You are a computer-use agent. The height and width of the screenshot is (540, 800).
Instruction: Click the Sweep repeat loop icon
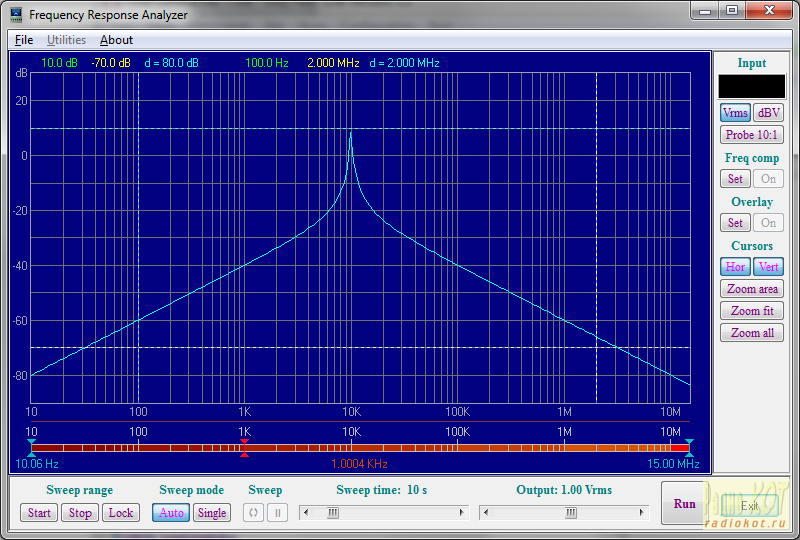pyautogui.click(x=254, y=513)
